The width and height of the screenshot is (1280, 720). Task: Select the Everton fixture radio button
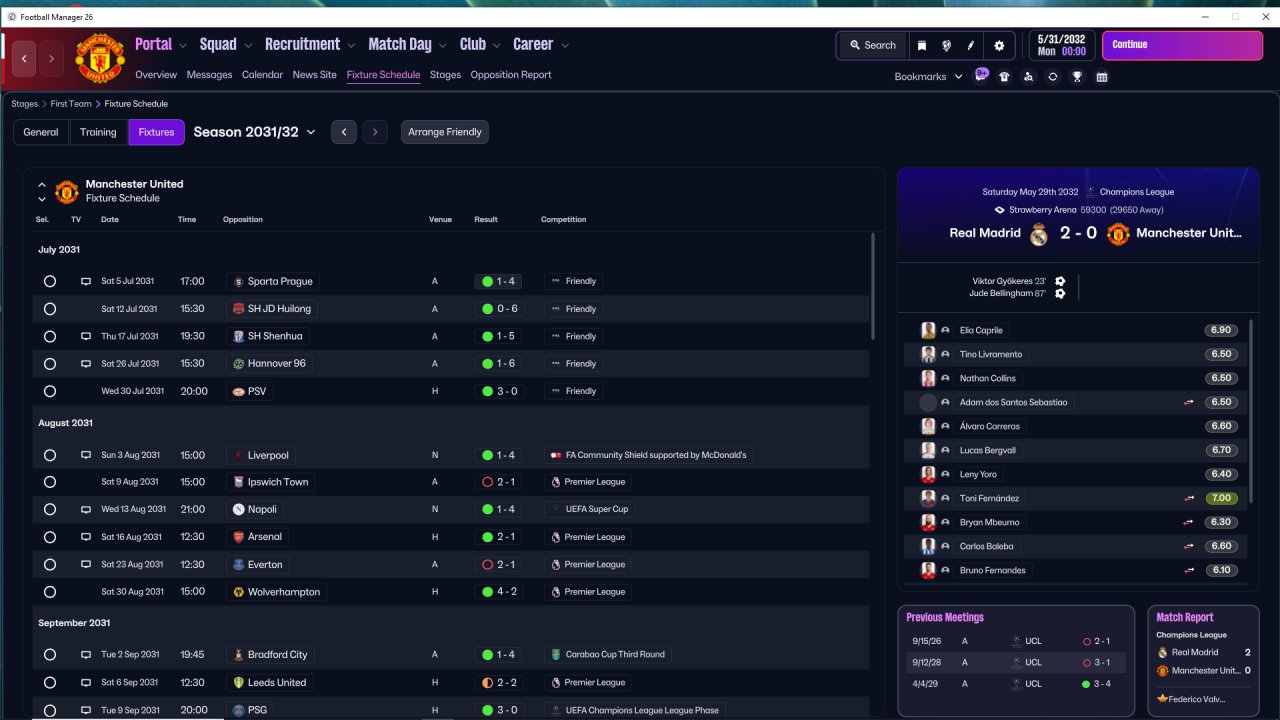click(x=50, y=565)
